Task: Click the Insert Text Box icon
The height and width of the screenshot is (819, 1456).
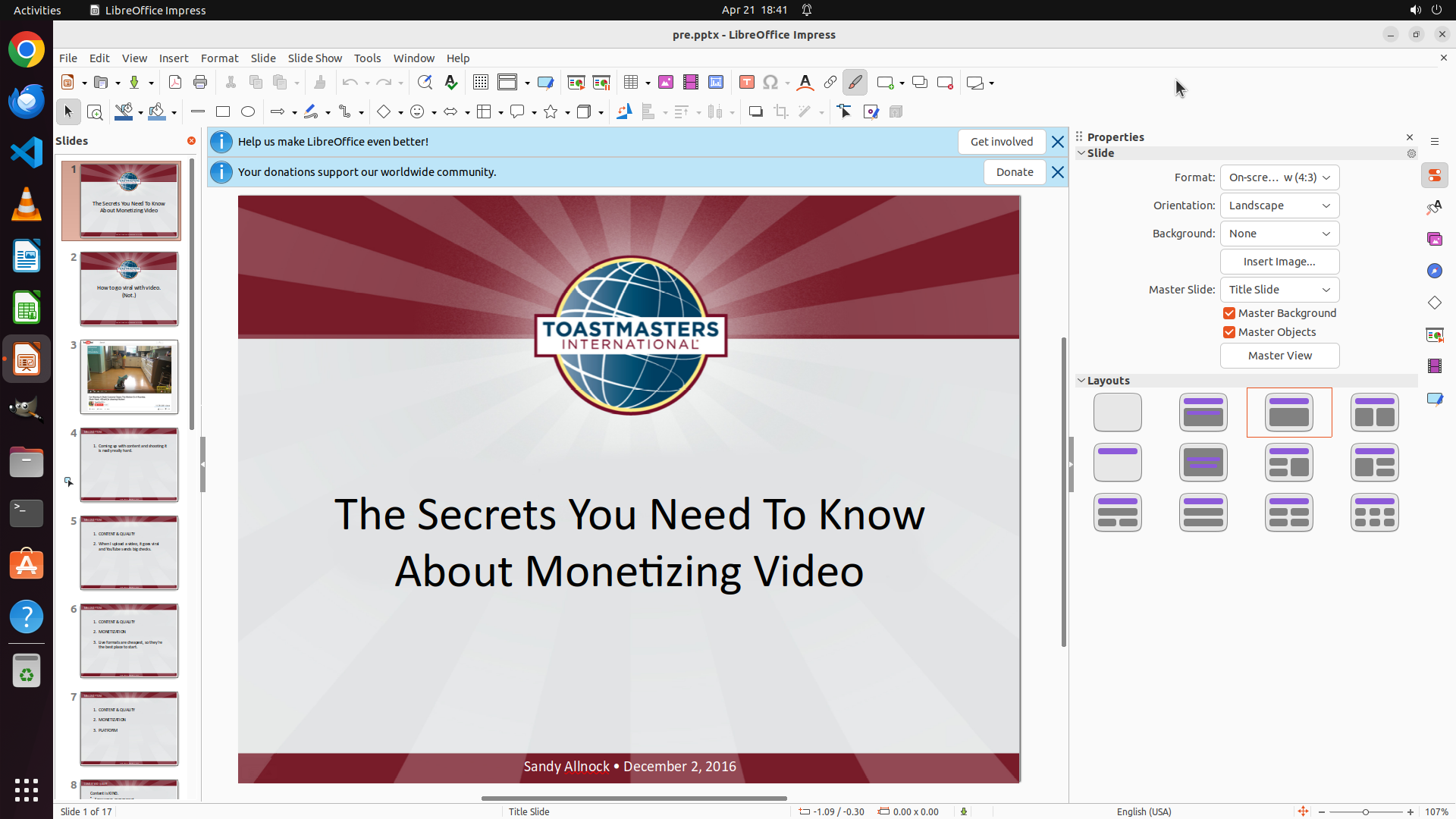Action: pyautogui.click(x=747, y=83)
